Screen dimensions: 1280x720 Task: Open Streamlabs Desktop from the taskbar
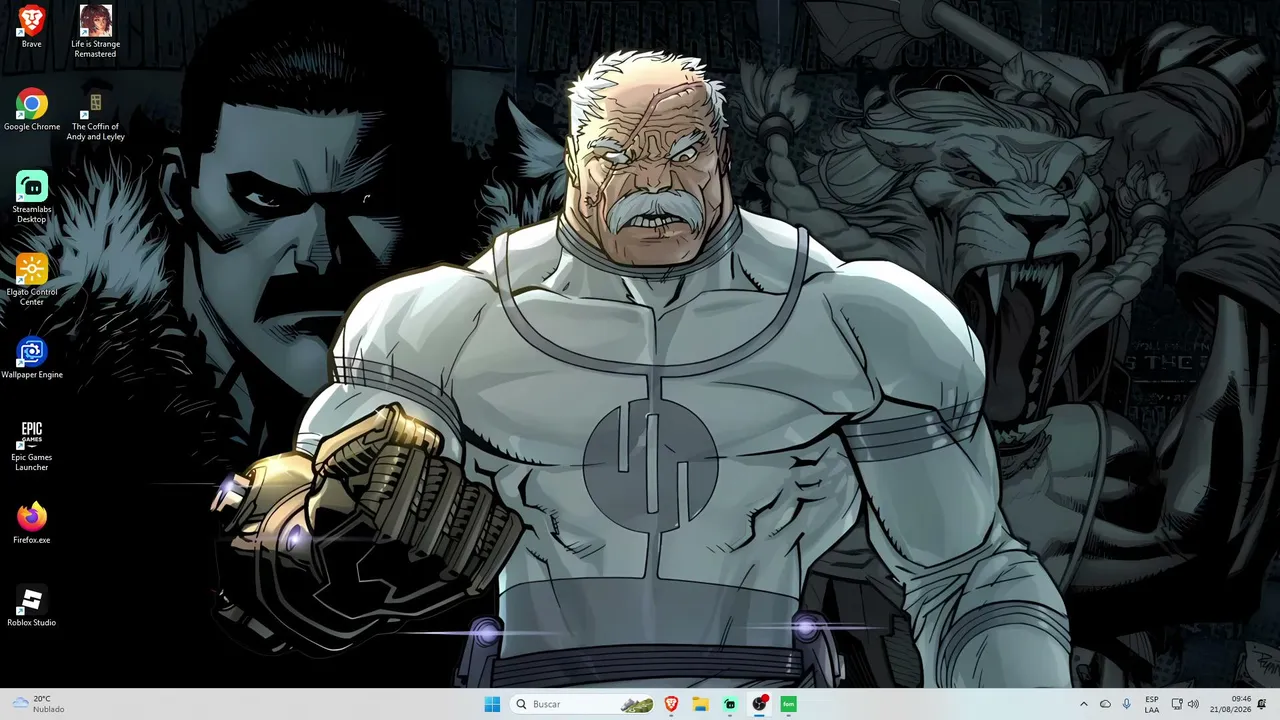tap(730, 704)
